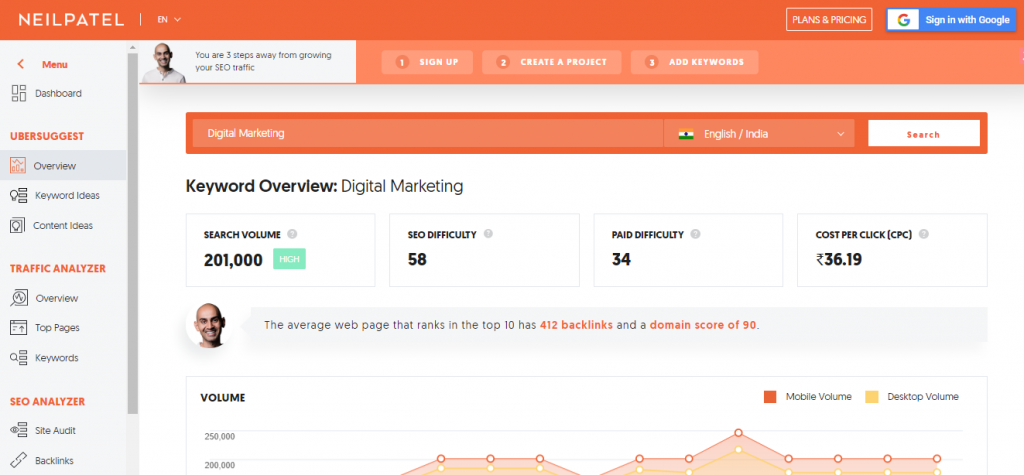This screenshot has width=1024, height=475.
Task: Click the sidebar scrollbar up arrow
Action: 133,48
